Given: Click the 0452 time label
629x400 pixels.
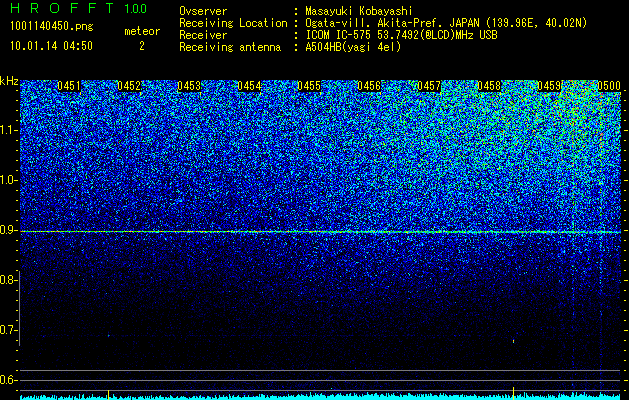Looking at the screenshot, I should point(129,86).
